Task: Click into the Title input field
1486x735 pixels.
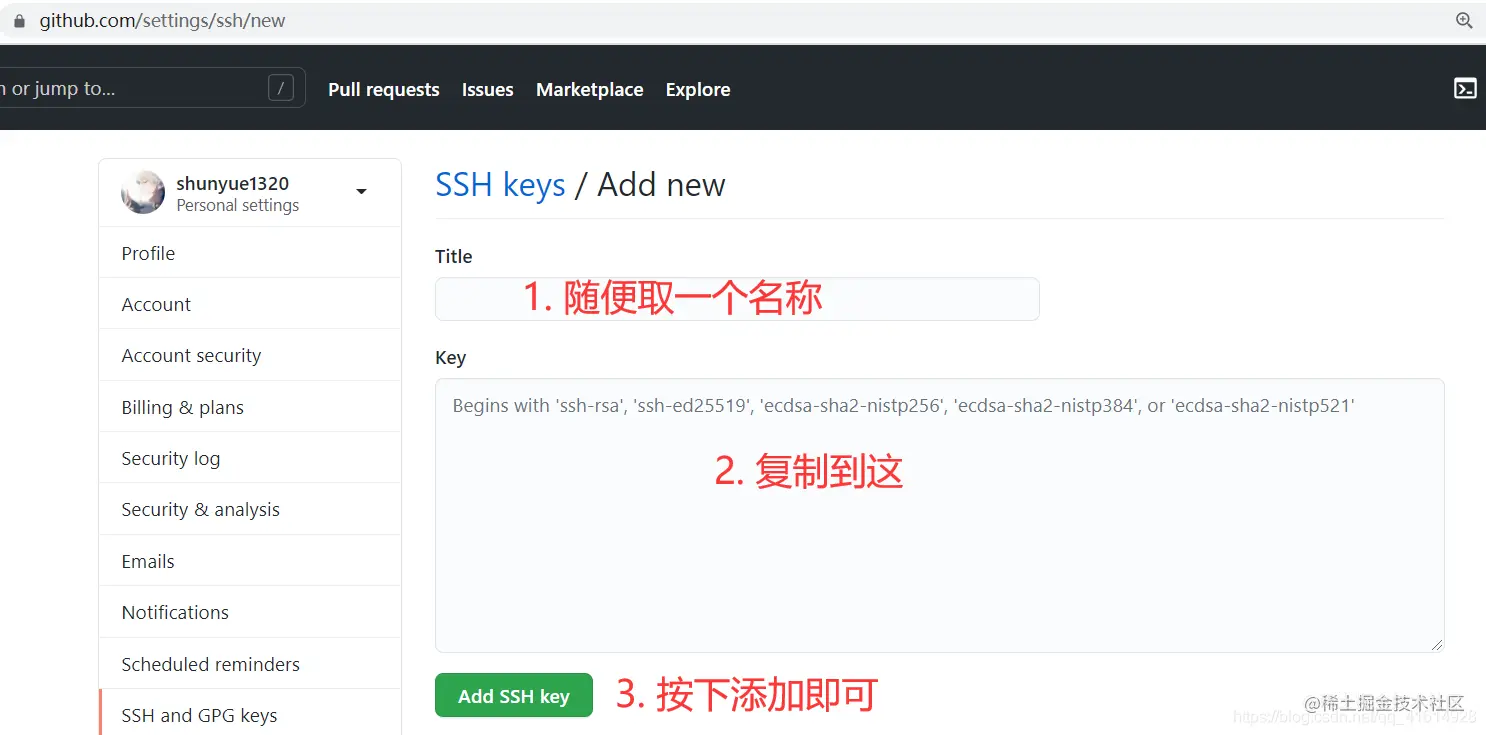Action: [x=737, y=299]
